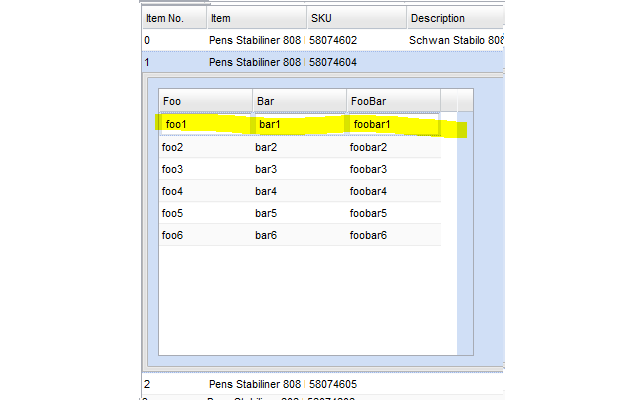This screenshot has height=400, width=640.
Task: Select the row with SKU 58074605
Action: click(x=355, y=384)
